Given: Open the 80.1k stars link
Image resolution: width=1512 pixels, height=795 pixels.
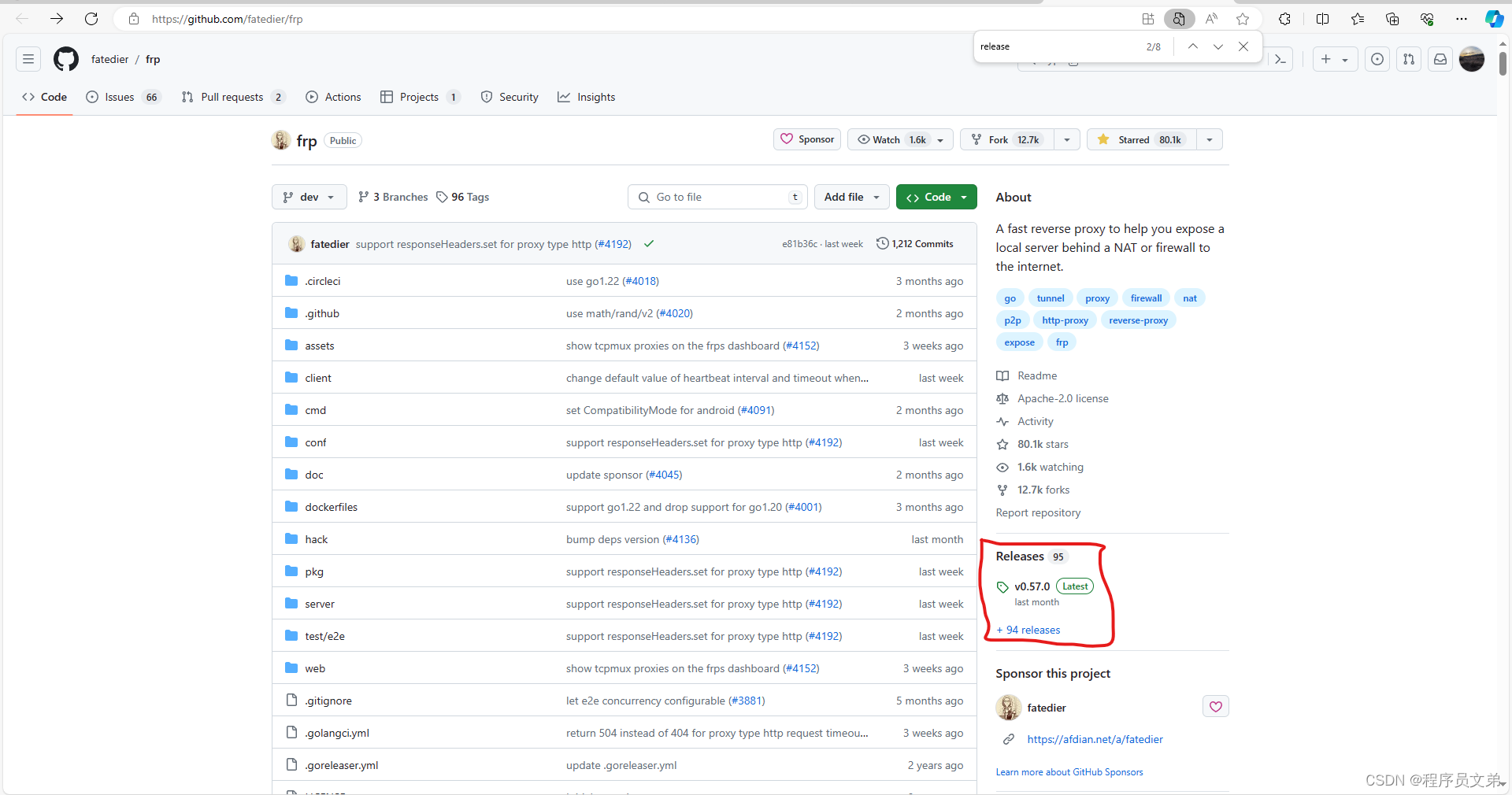Looking at the screenshot, I should click(x=1032, y=444).
